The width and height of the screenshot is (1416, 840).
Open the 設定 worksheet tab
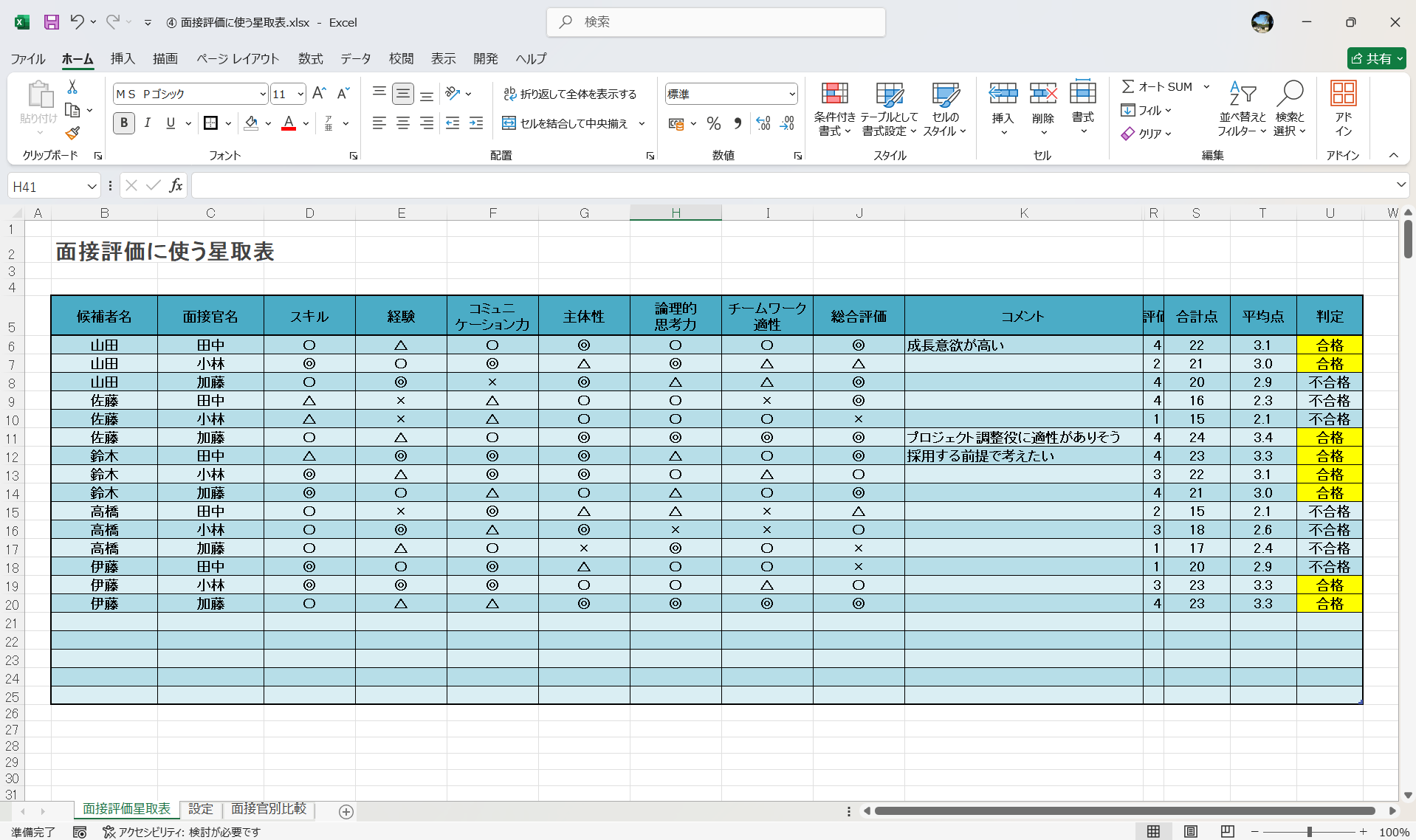pyautogui.click(x=200, y=809)
